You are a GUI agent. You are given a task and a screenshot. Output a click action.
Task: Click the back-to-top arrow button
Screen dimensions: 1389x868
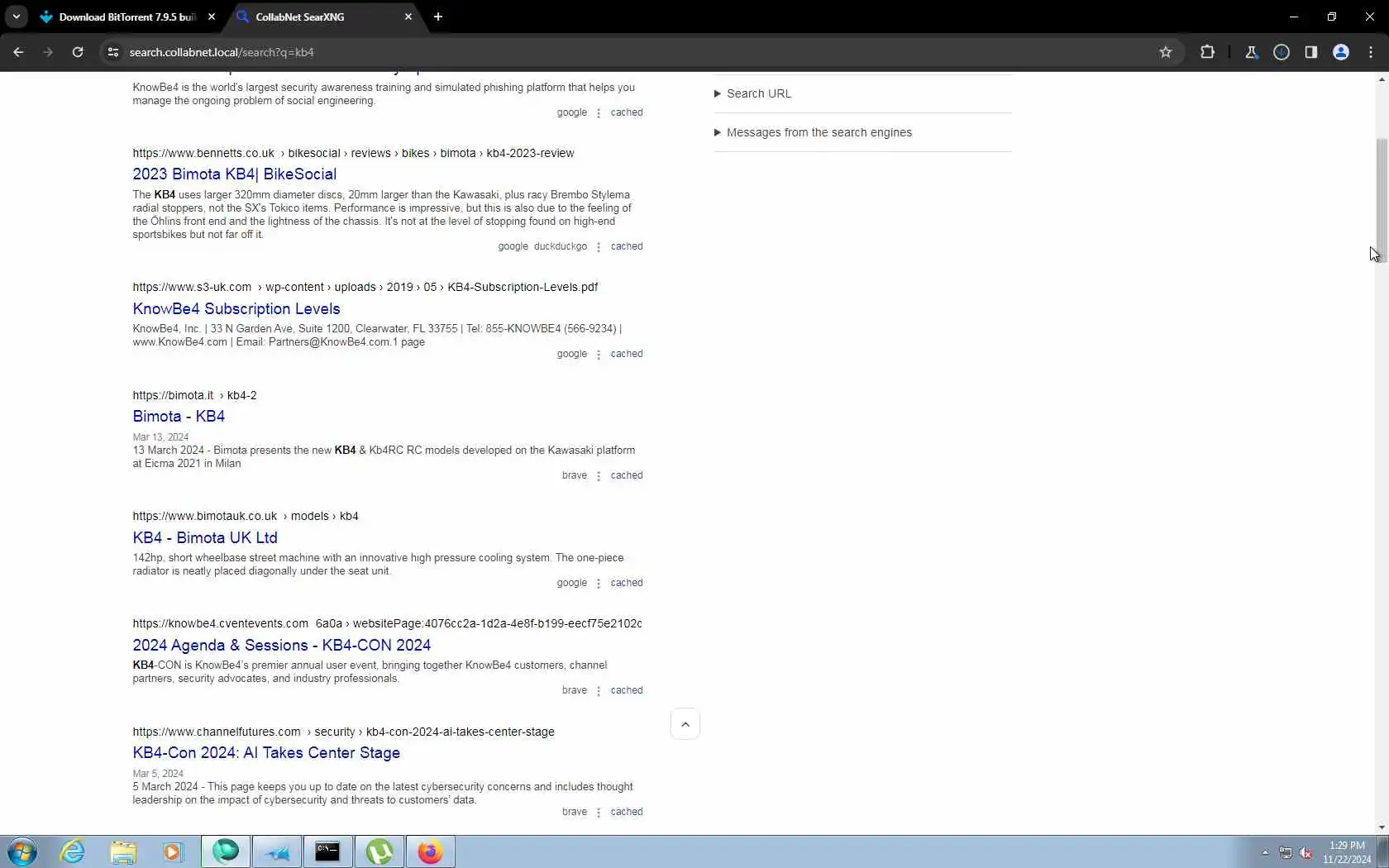point(685,724)
